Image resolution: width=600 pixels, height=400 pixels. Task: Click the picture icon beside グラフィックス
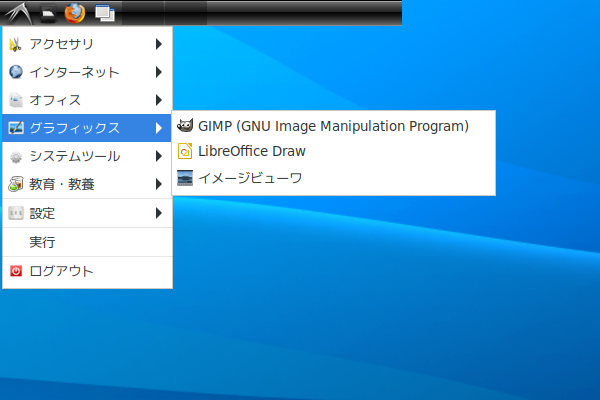click(x=16, y=128)
